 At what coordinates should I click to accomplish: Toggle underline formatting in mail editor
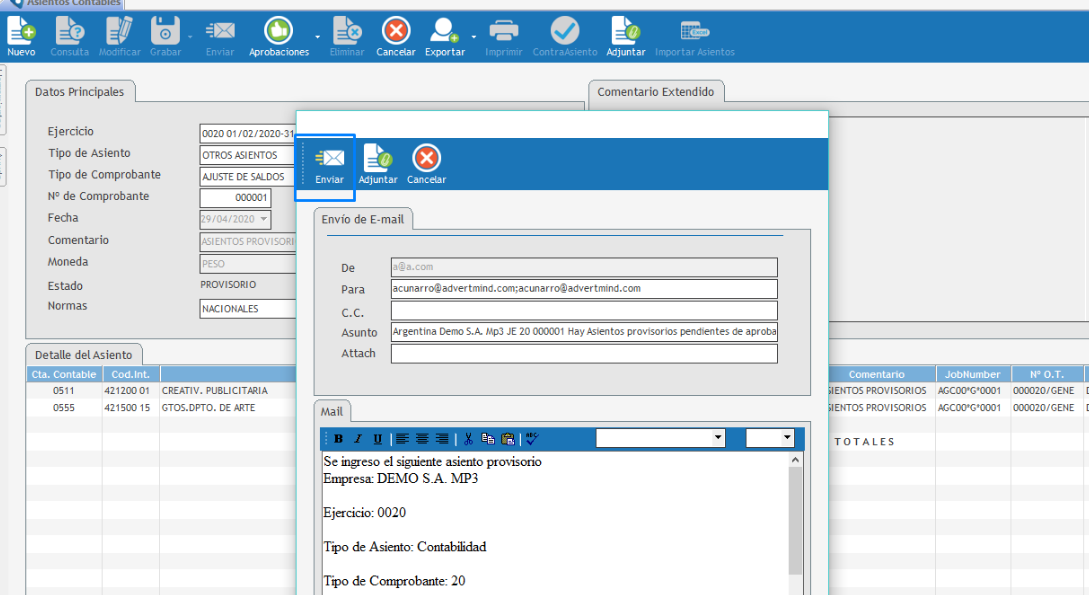(x=377, y=438)
